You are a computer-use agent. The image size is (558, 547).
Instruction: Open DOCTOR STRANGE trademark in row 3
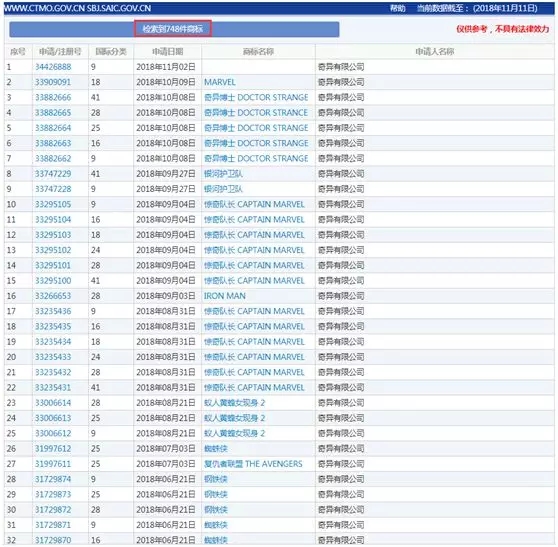point(256,98)
